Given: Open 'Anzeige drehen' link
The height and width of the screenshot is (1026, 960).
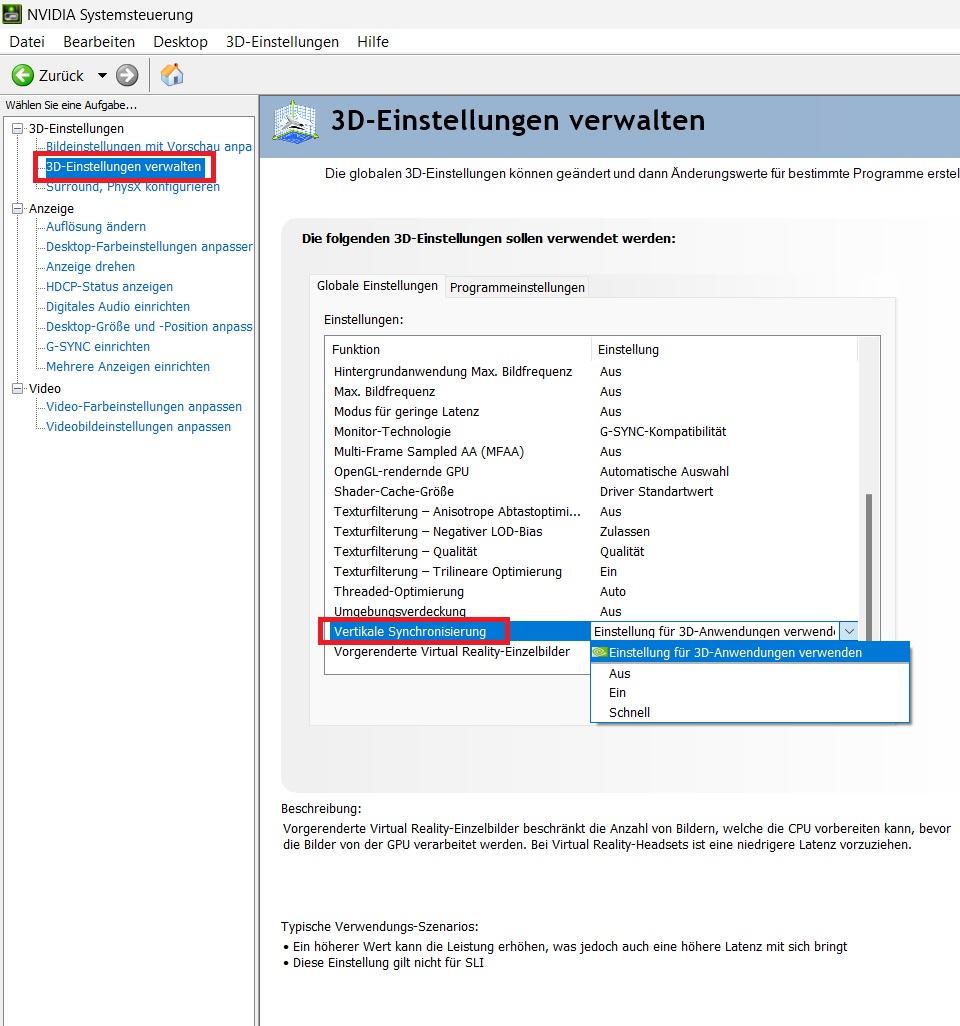Looking at the screenshot, I should point(90,266).
